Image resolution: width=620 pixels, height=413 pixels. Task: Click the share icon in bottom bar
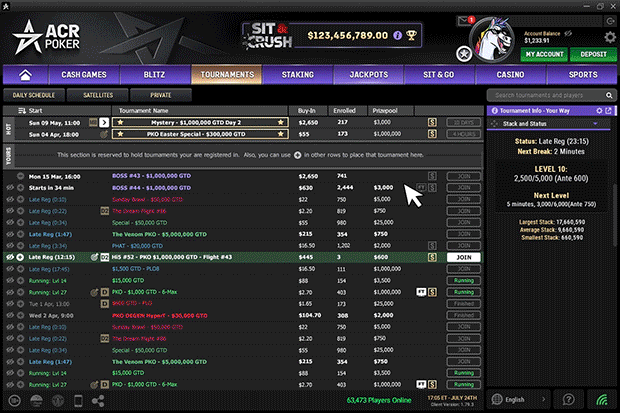coord(98,401)
